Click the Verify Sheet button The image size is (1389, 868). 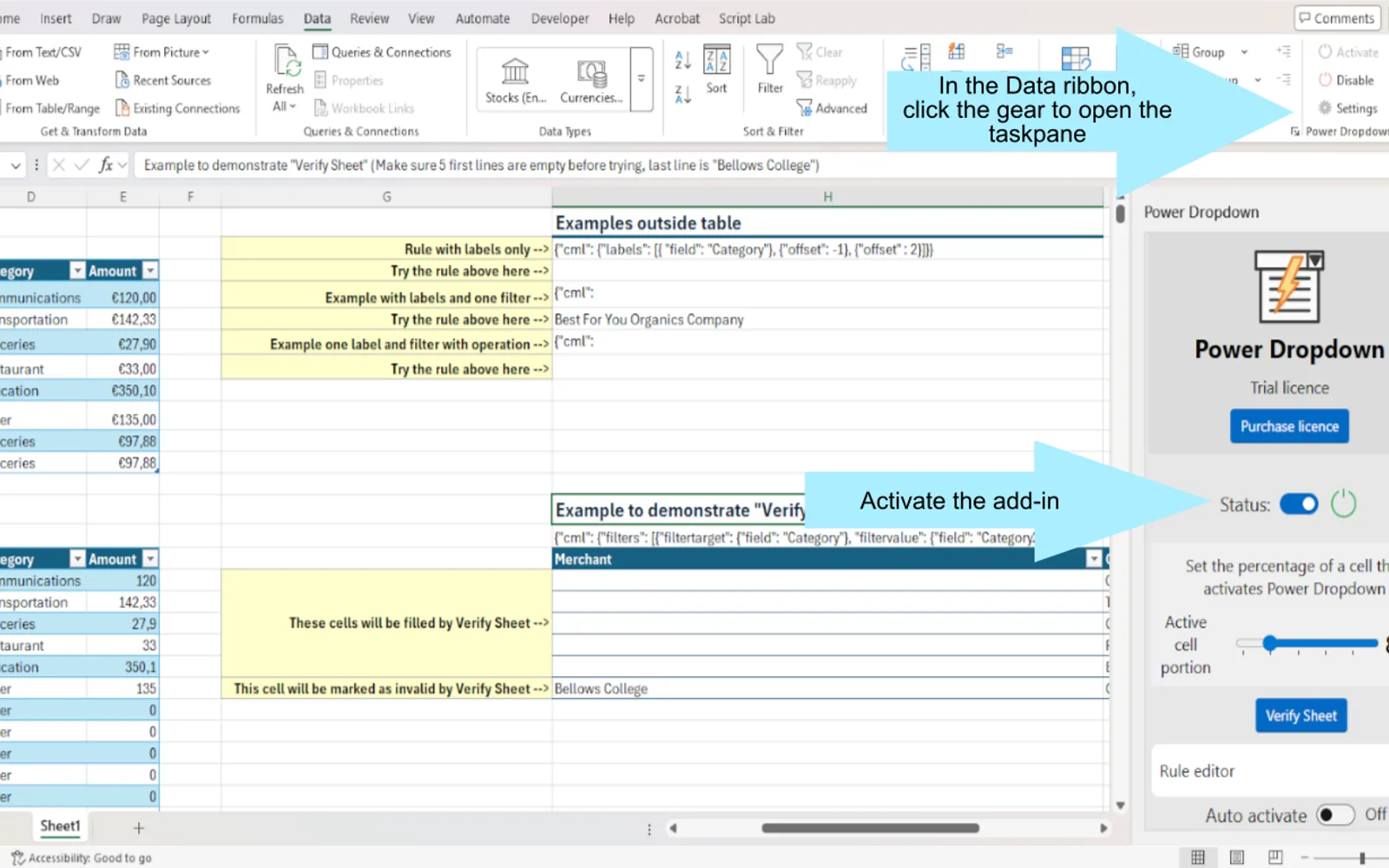point(1300,715)
